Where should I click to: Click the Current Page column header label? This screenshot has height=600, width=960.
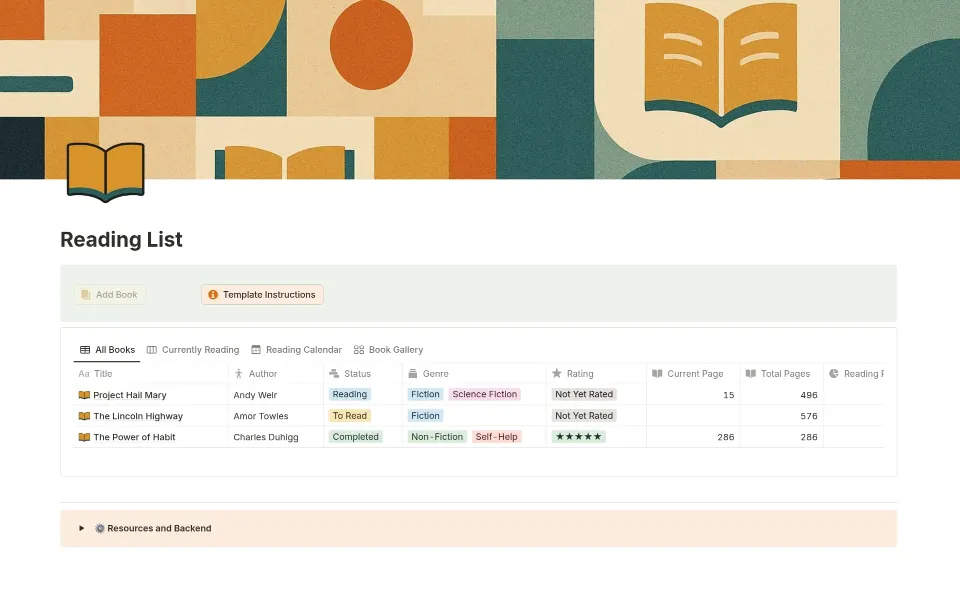click(x=695, y=373)
